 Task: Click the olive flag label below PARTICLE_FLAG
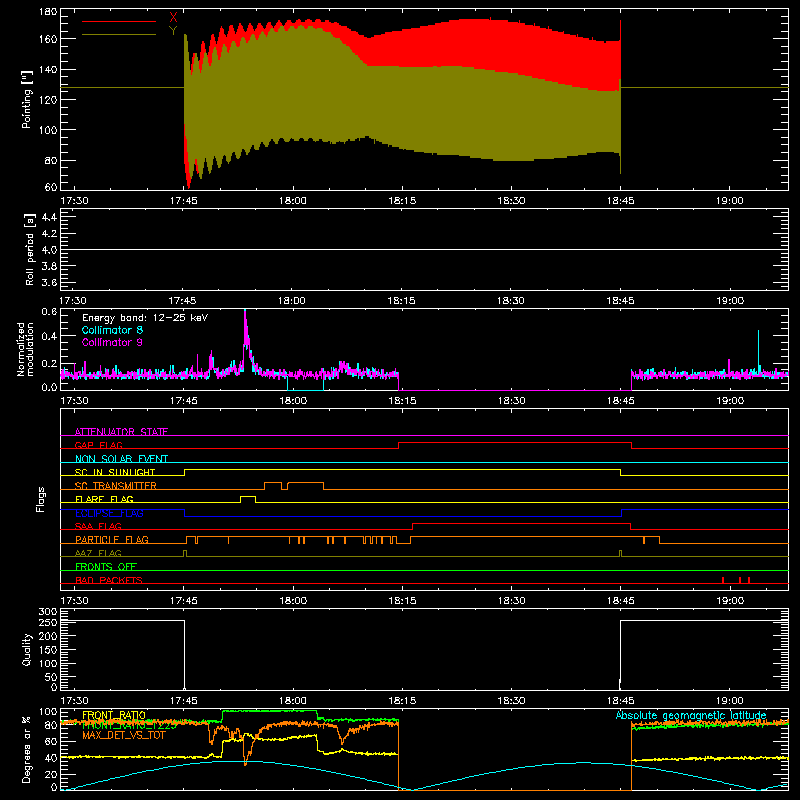(x=98, y=553)
